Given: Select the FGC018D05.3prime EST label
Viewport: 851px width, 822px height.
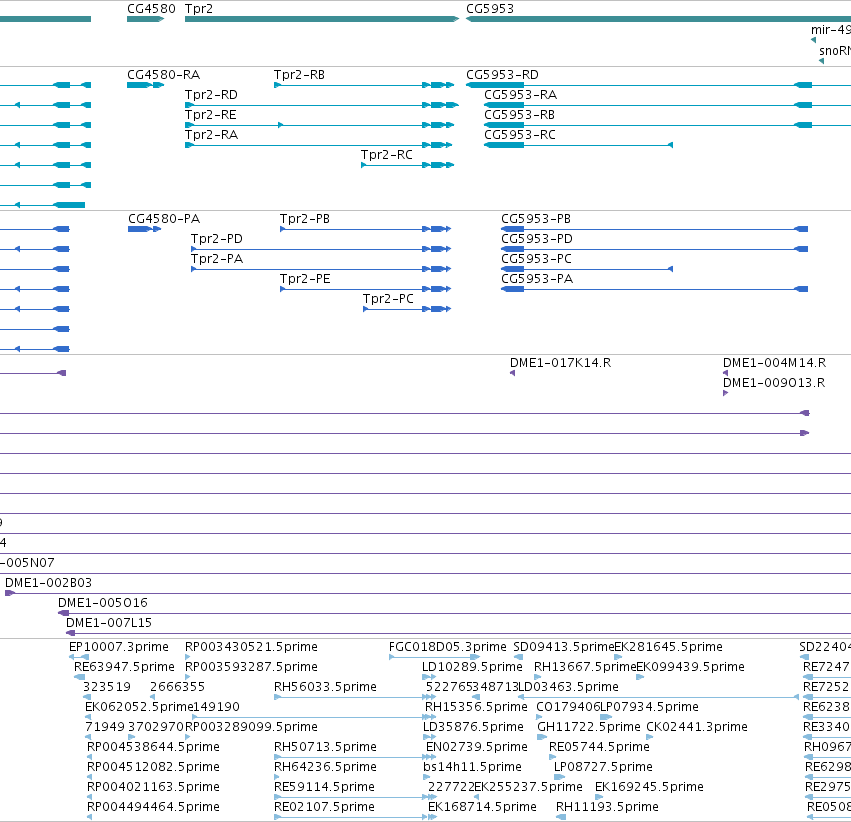Looking at the screenshot, I should [x=447, y=647].
